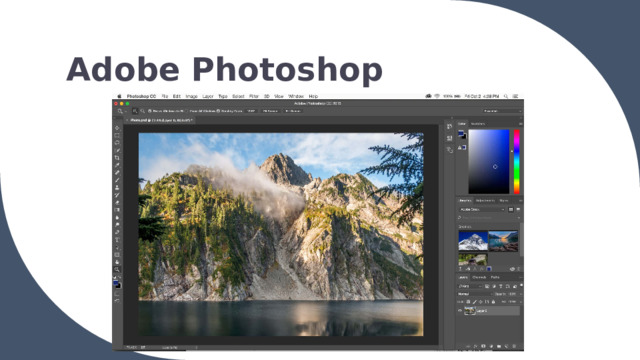Select the Rectangular Marquee tool
Screen dimensions: 640x360
pos(117,136)
